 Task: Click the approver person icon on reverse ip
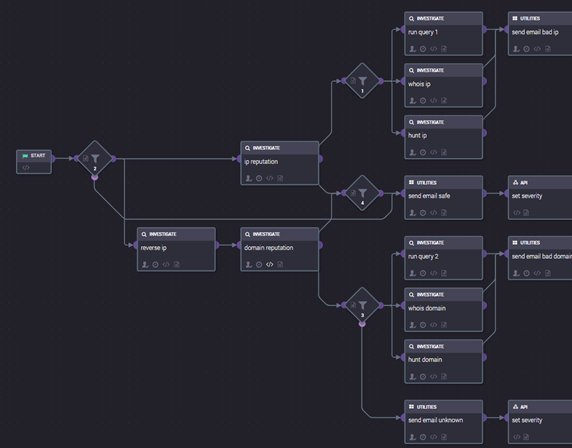click(145, 264)
